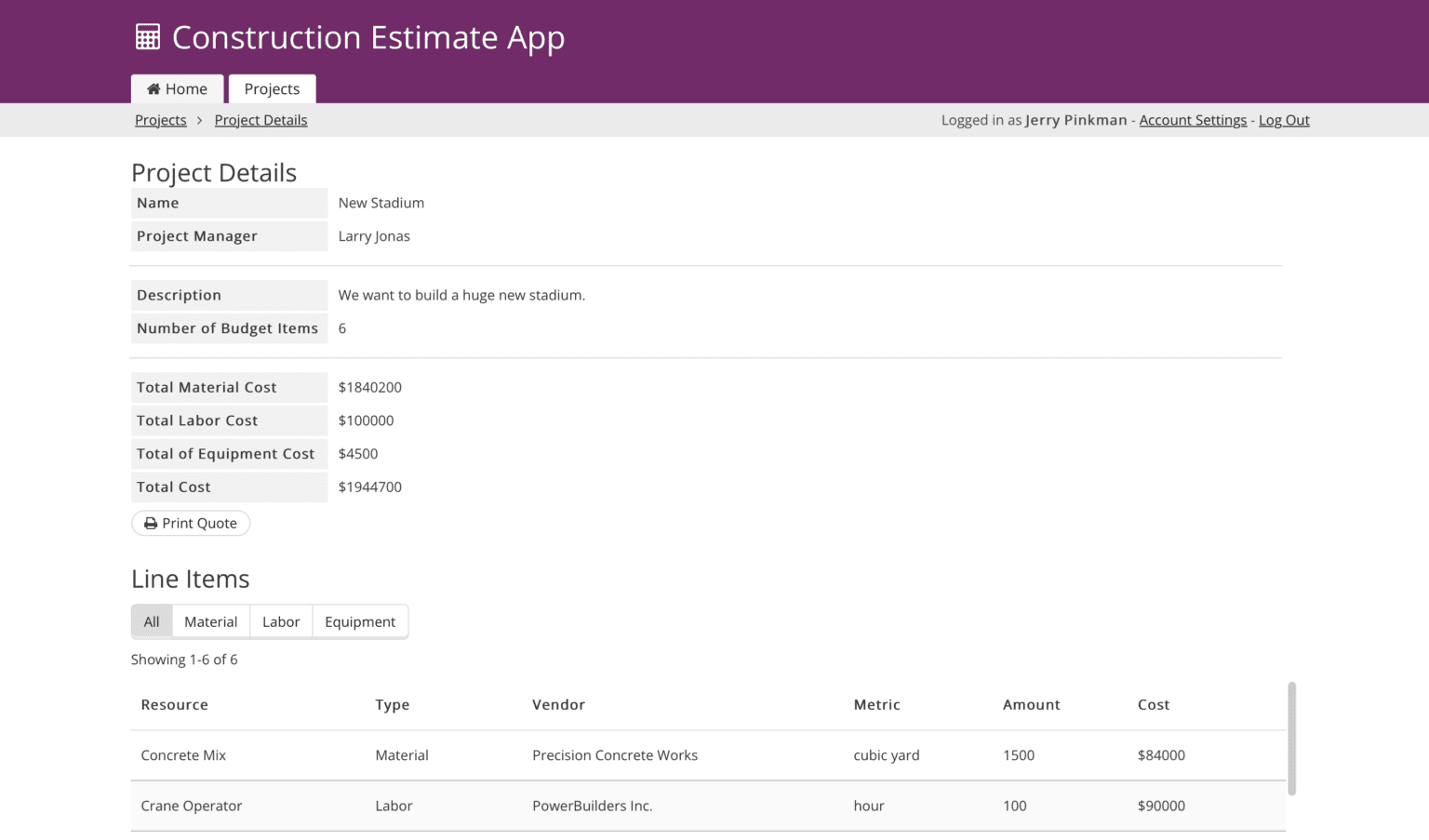Select the All filter for line items

[152, 621]
